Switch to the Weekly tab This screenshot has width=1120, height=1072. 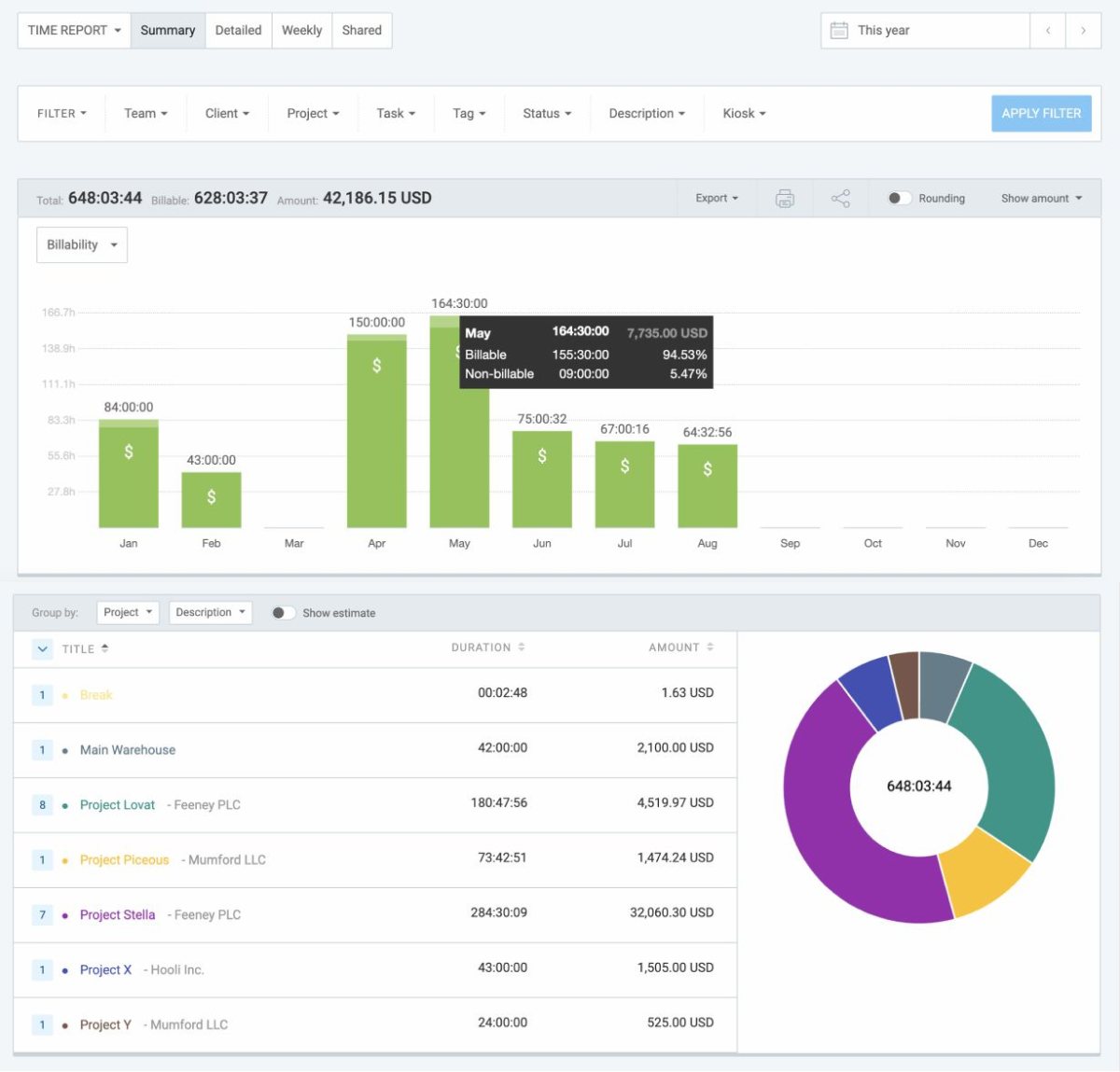click(x=301, y=31)
